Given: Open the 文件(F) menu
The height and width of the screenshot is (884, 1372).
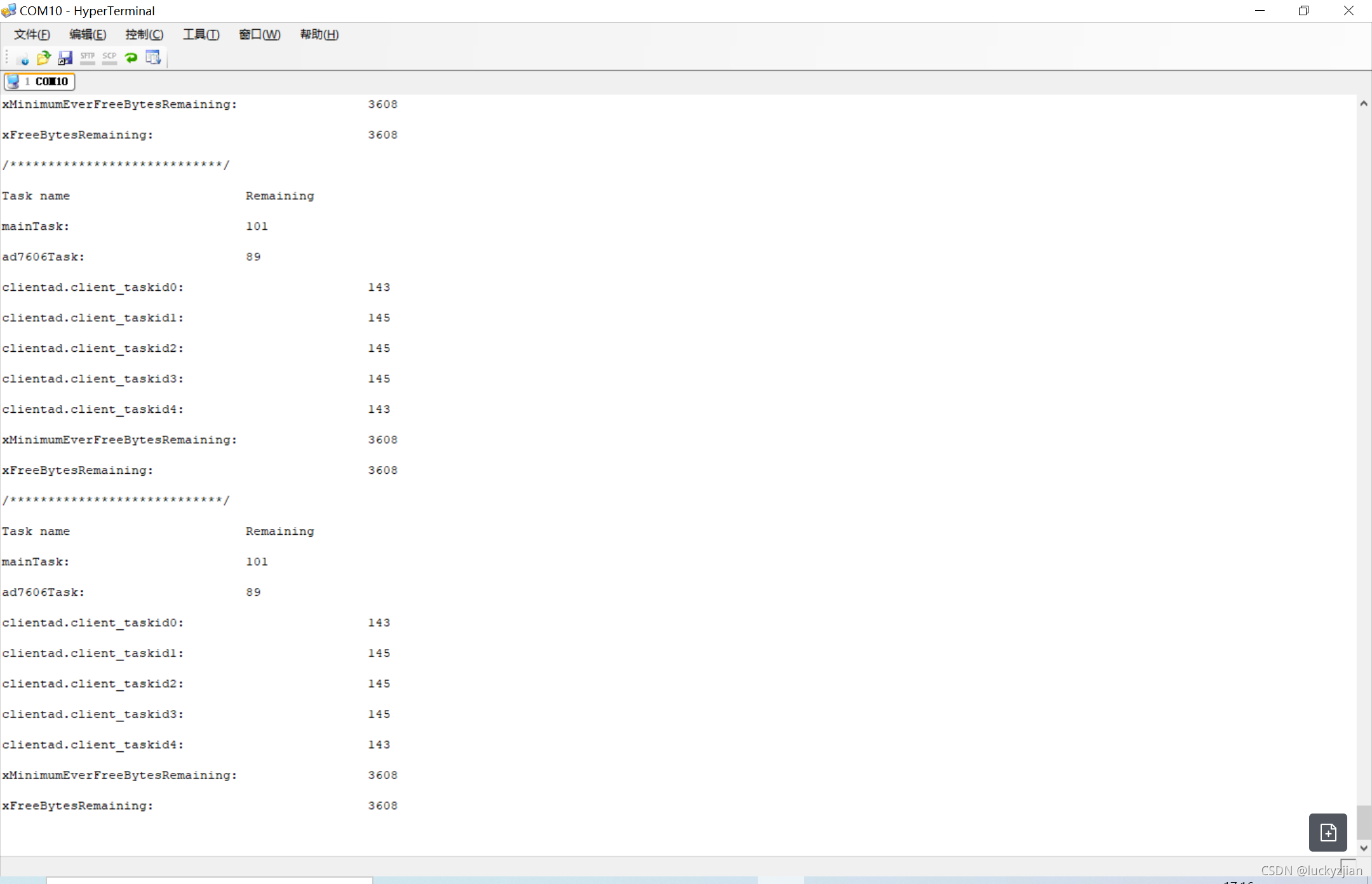Looking at the screenshot, I should pos(31,34).
